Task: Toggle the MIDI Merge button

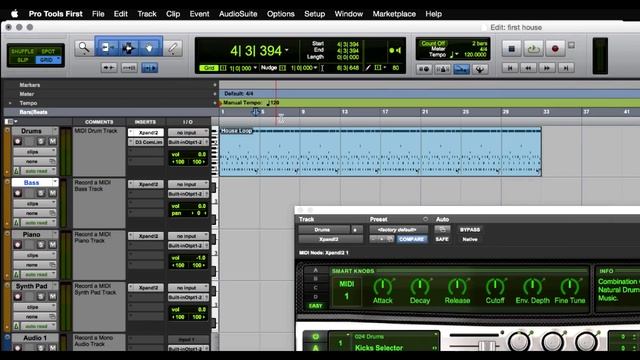Action: point(480,69)
